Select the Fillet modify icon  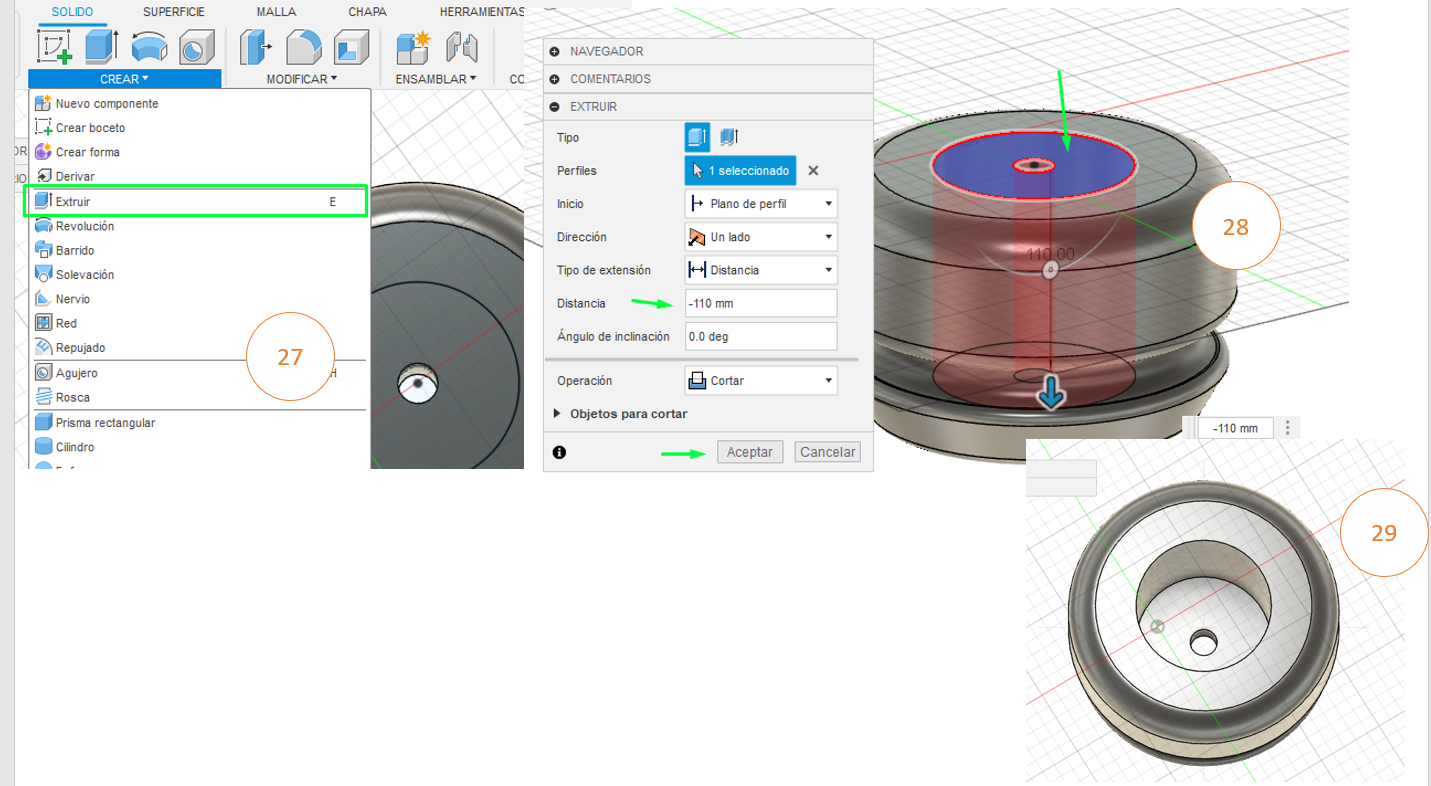304,47
